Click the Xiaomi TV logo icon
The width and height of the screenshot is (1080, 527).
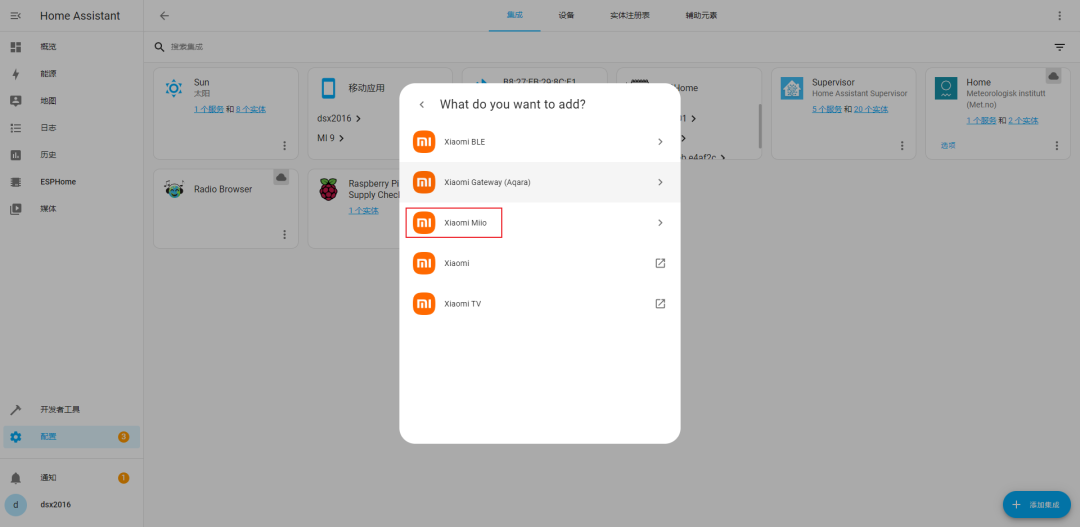424,304
